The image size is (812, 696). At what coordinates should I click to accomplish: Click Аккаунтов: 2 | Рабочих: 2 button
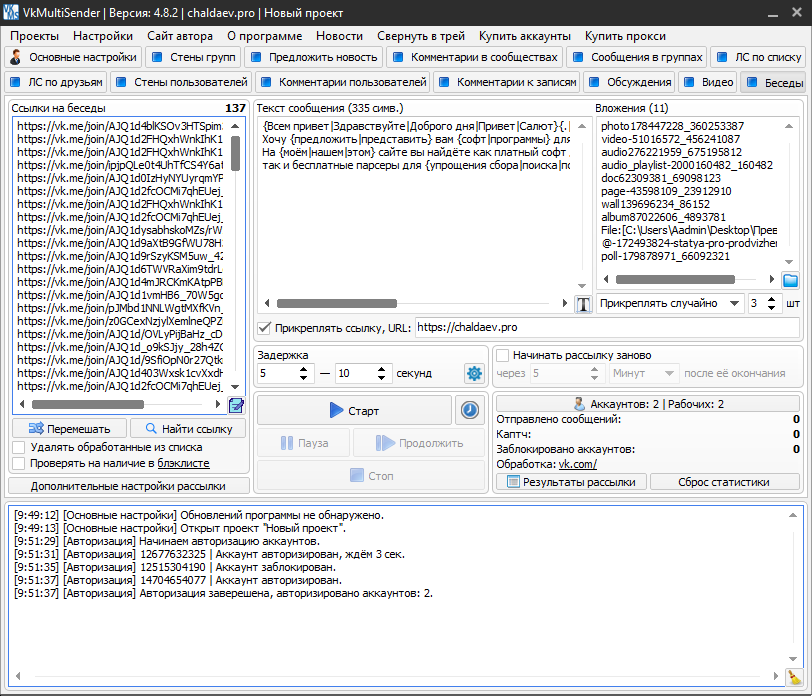click(x=648, y=404)
